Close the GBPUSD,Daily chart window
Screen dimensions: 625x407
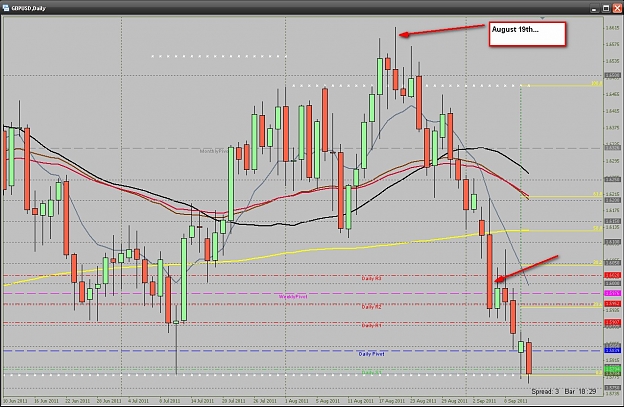[617, 8]
